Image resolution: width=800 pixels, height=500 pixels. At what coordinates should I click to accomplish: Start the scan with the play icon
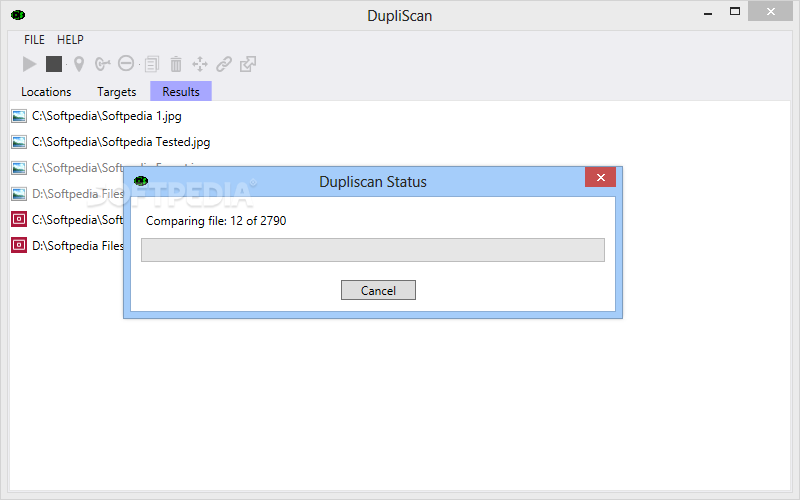[x=30, y=64]
